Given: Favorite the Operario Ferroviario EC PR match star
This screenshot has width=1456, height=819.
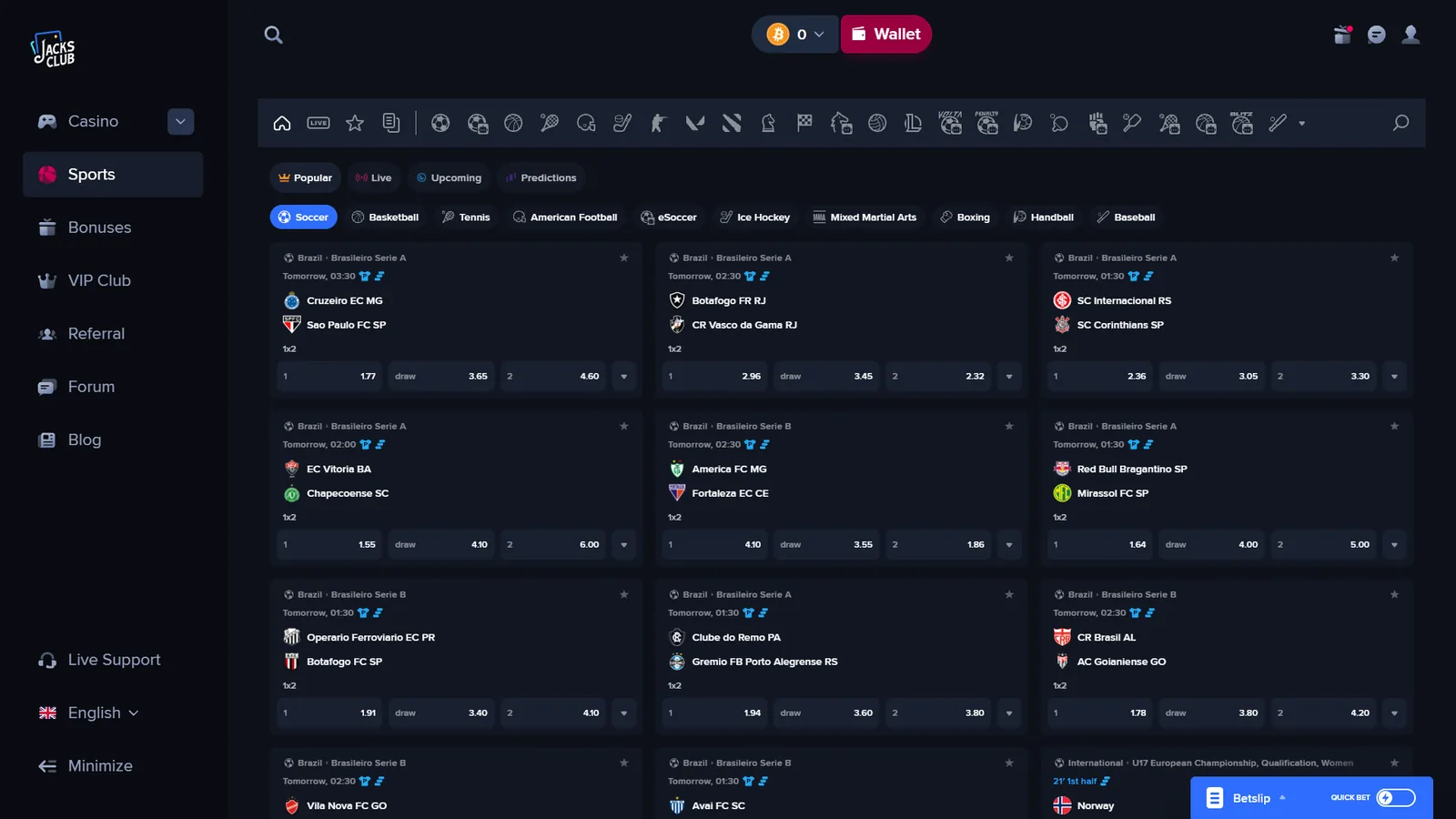Looking at the screenshot, I should pyautogui.click(x=624, y=594).
